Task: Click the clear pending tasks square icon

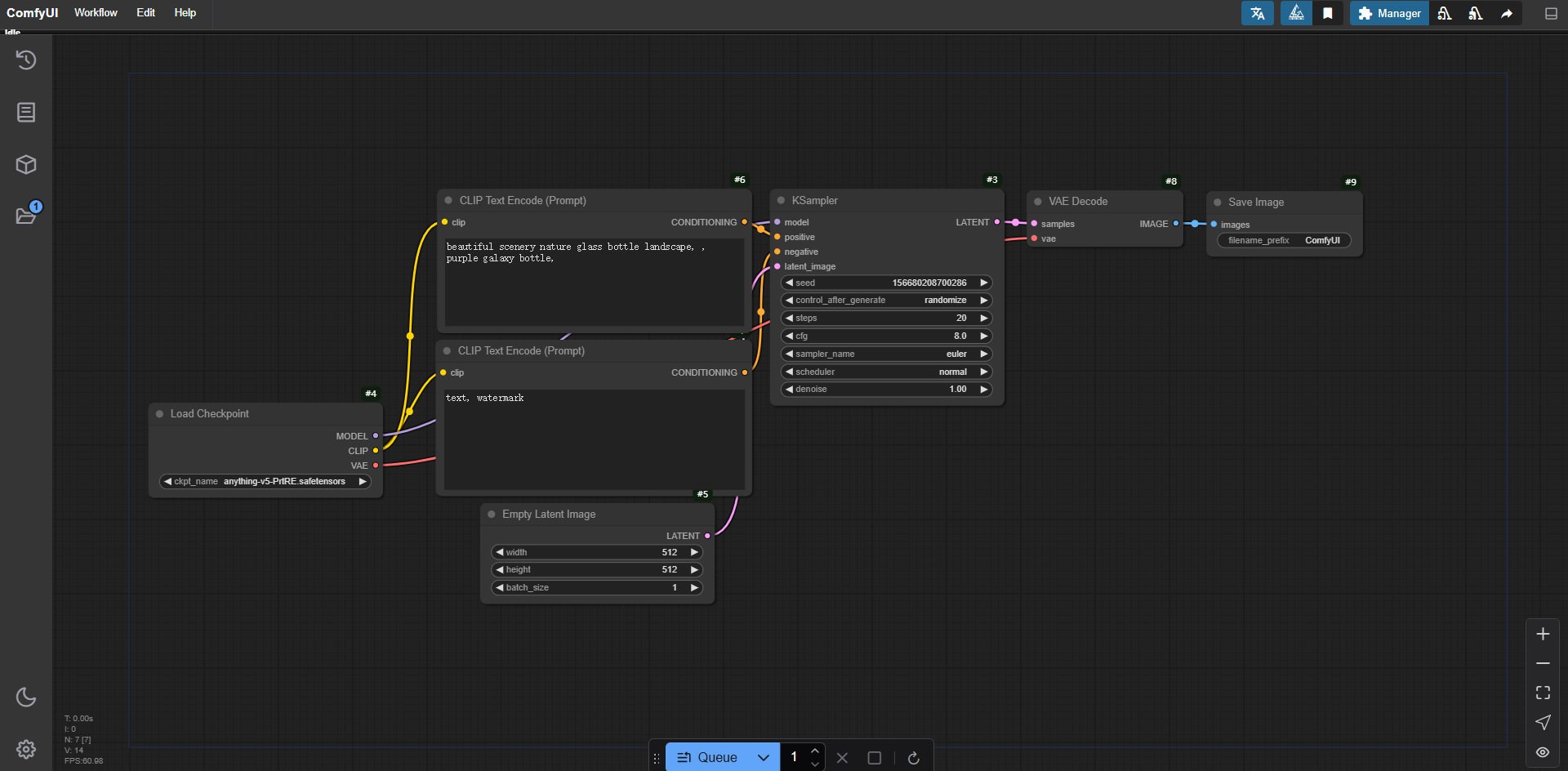Action: 875,758
